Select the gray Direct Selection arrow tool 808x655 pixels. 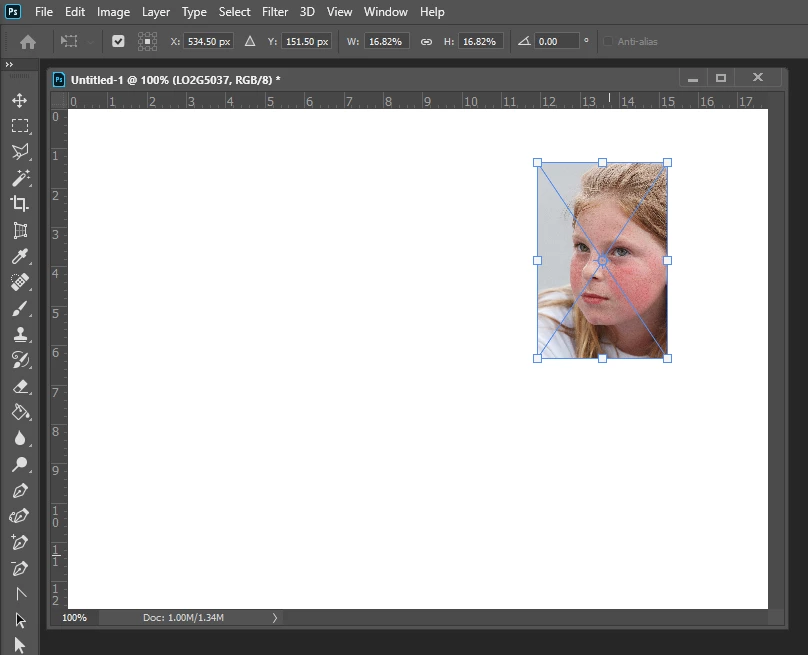[20, 645]
